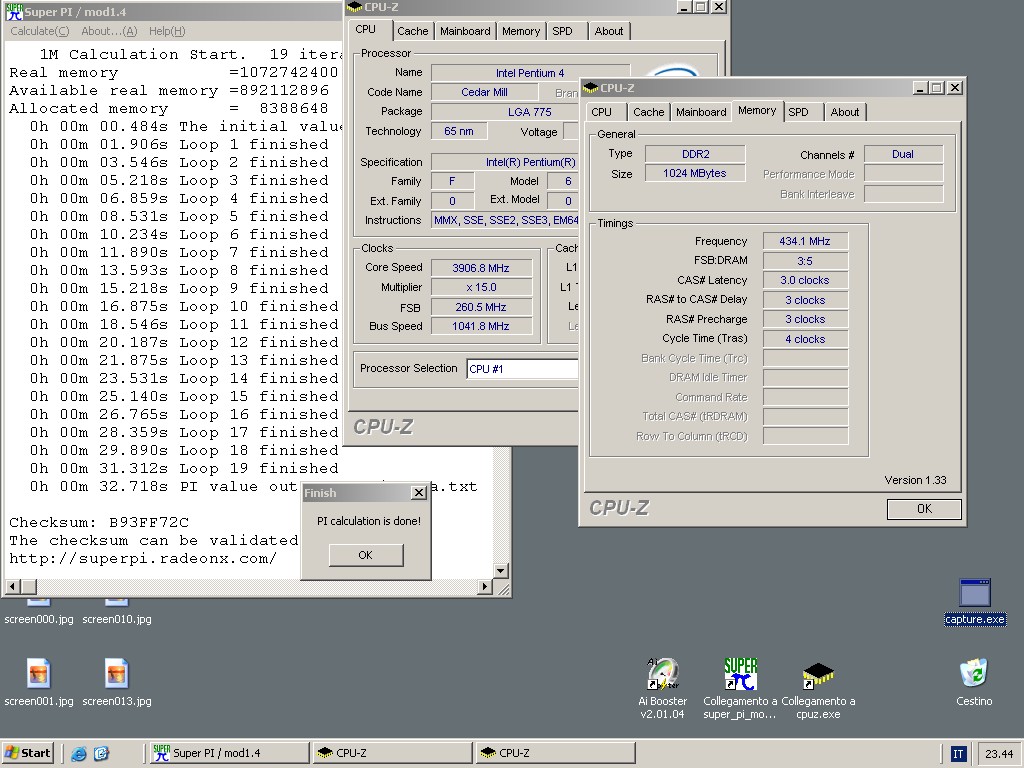Viewport: 1024px width, 768px height.
Task: Open the Help menu in Super PI
Action: pyautogui.click(x=167, y=31)
